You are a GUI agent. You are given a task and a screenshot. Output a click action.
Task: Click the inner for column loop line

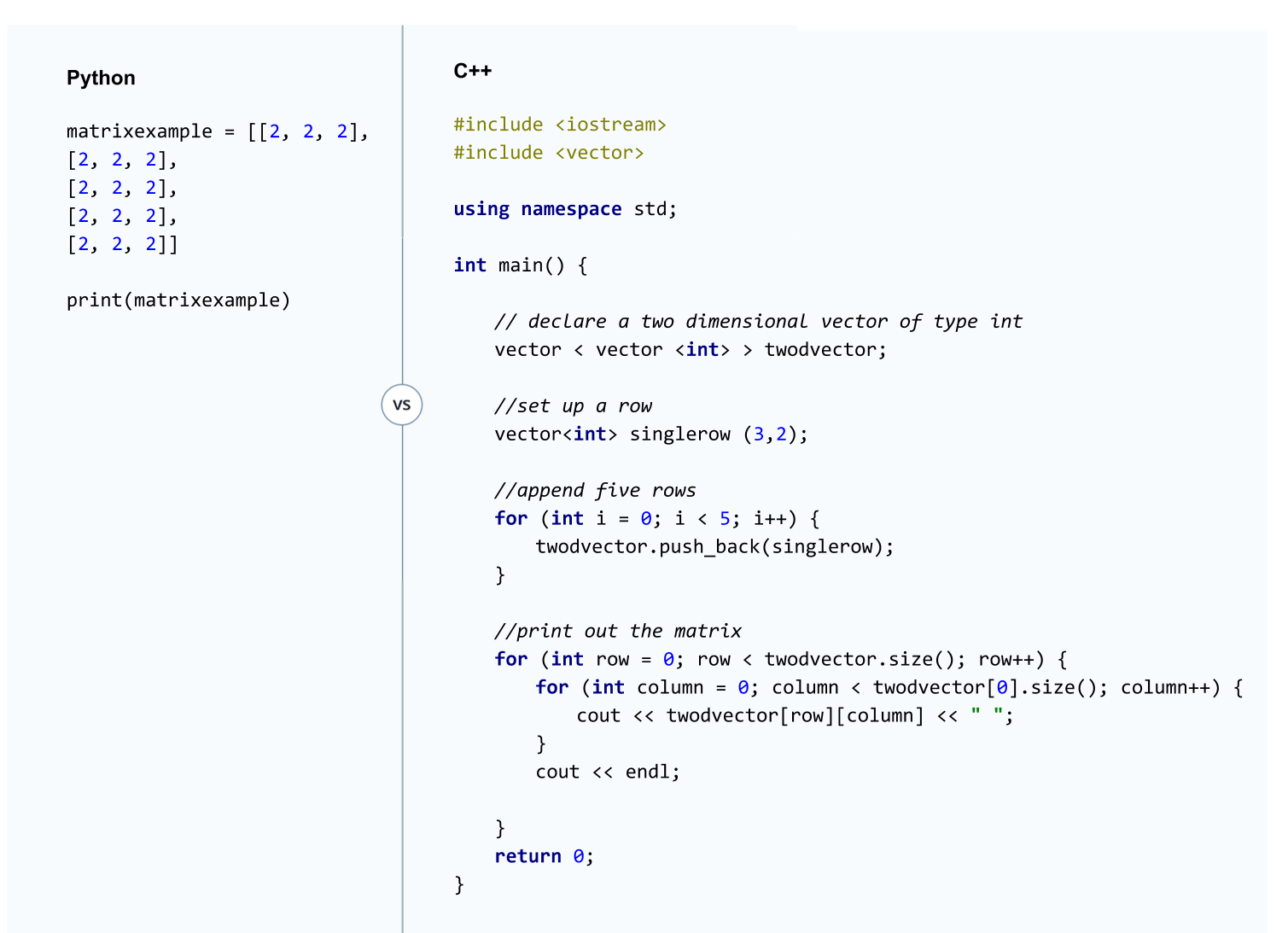(888, 688)
